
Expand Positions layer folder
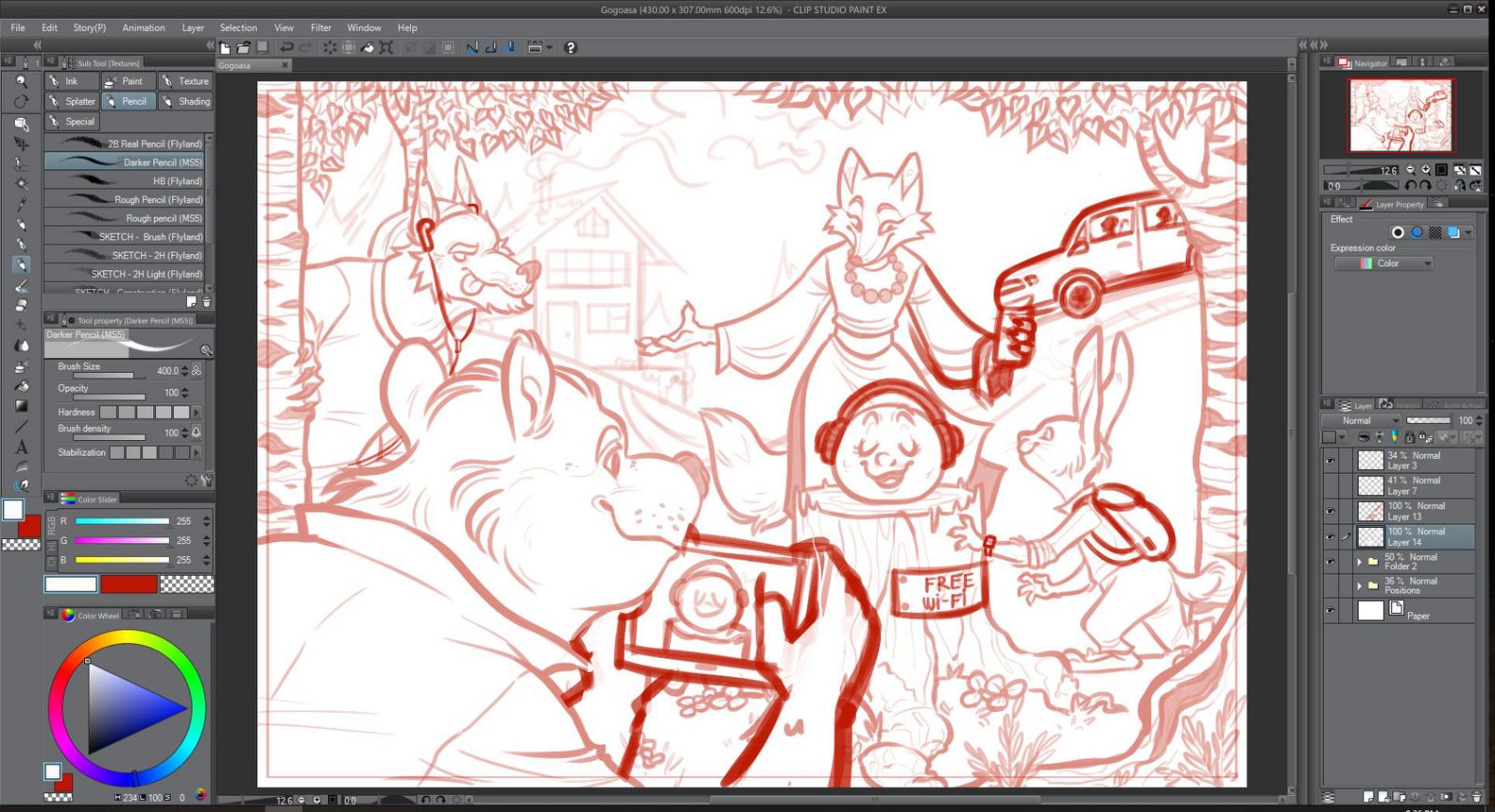(1360, 586)
